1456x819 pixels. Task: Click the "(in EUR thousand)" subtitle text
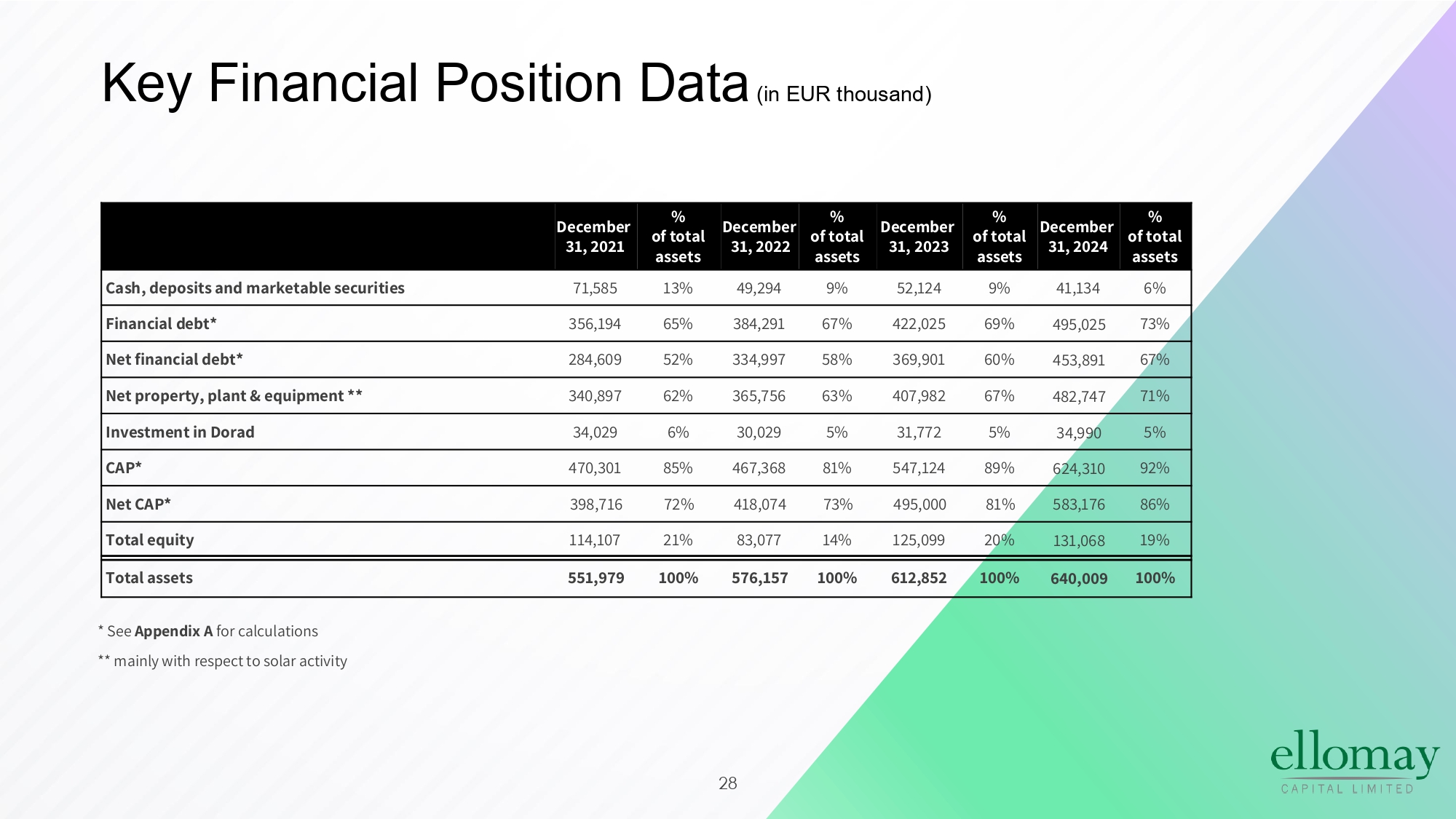[x=844, y=95]
